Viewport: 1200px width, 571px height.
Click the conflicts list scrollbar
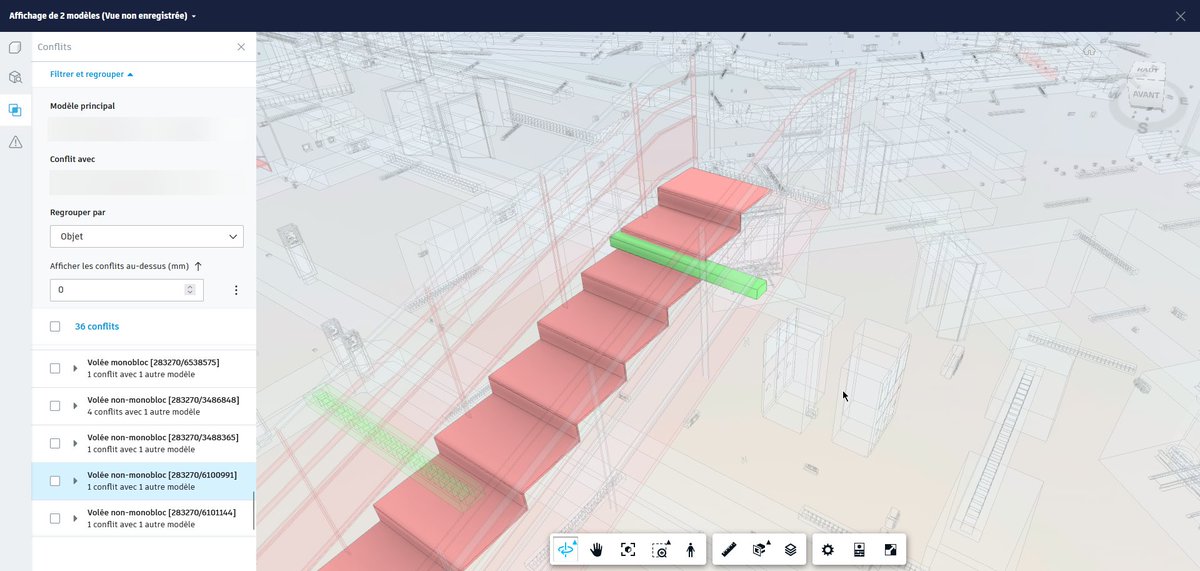coord(253,511)
